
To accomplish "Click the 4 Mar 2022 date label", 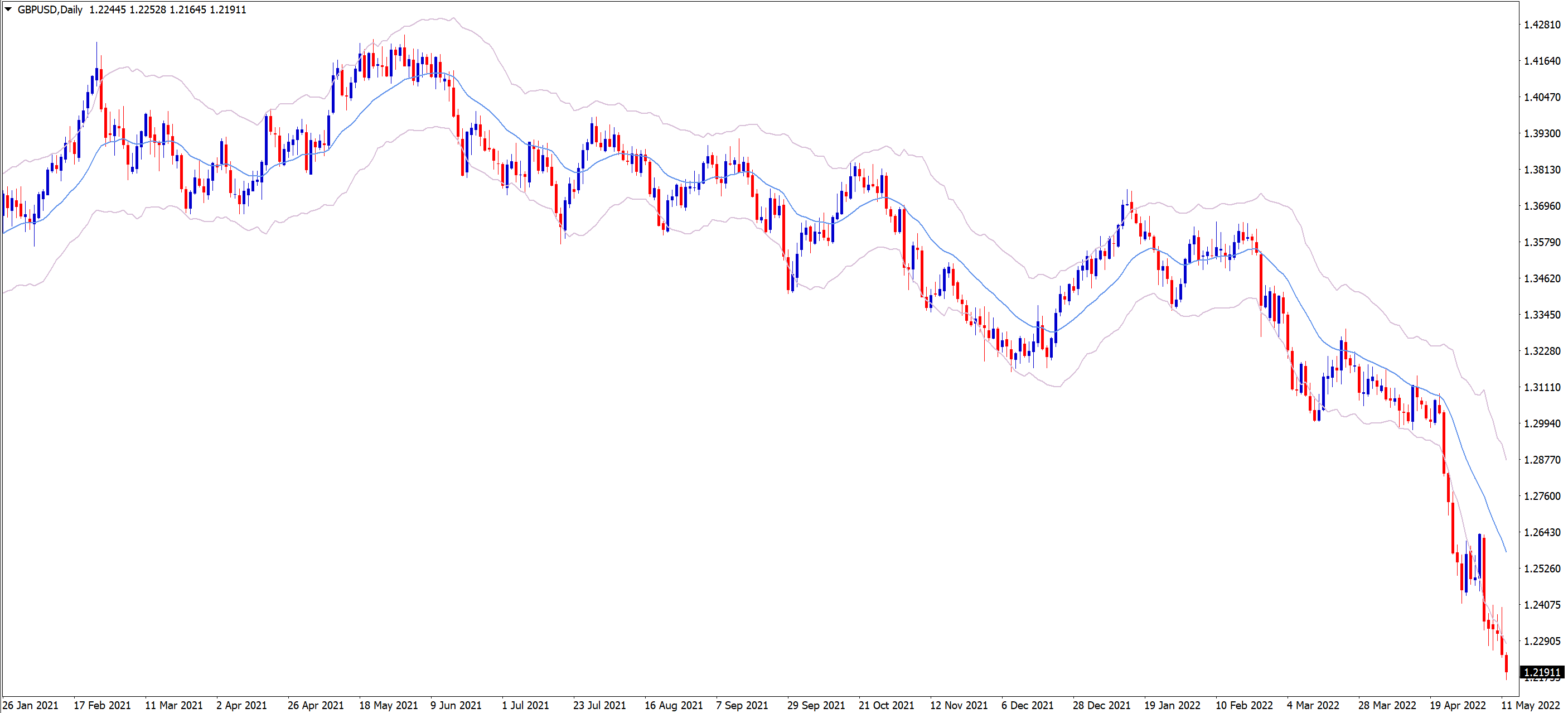I will [1313, 705].
